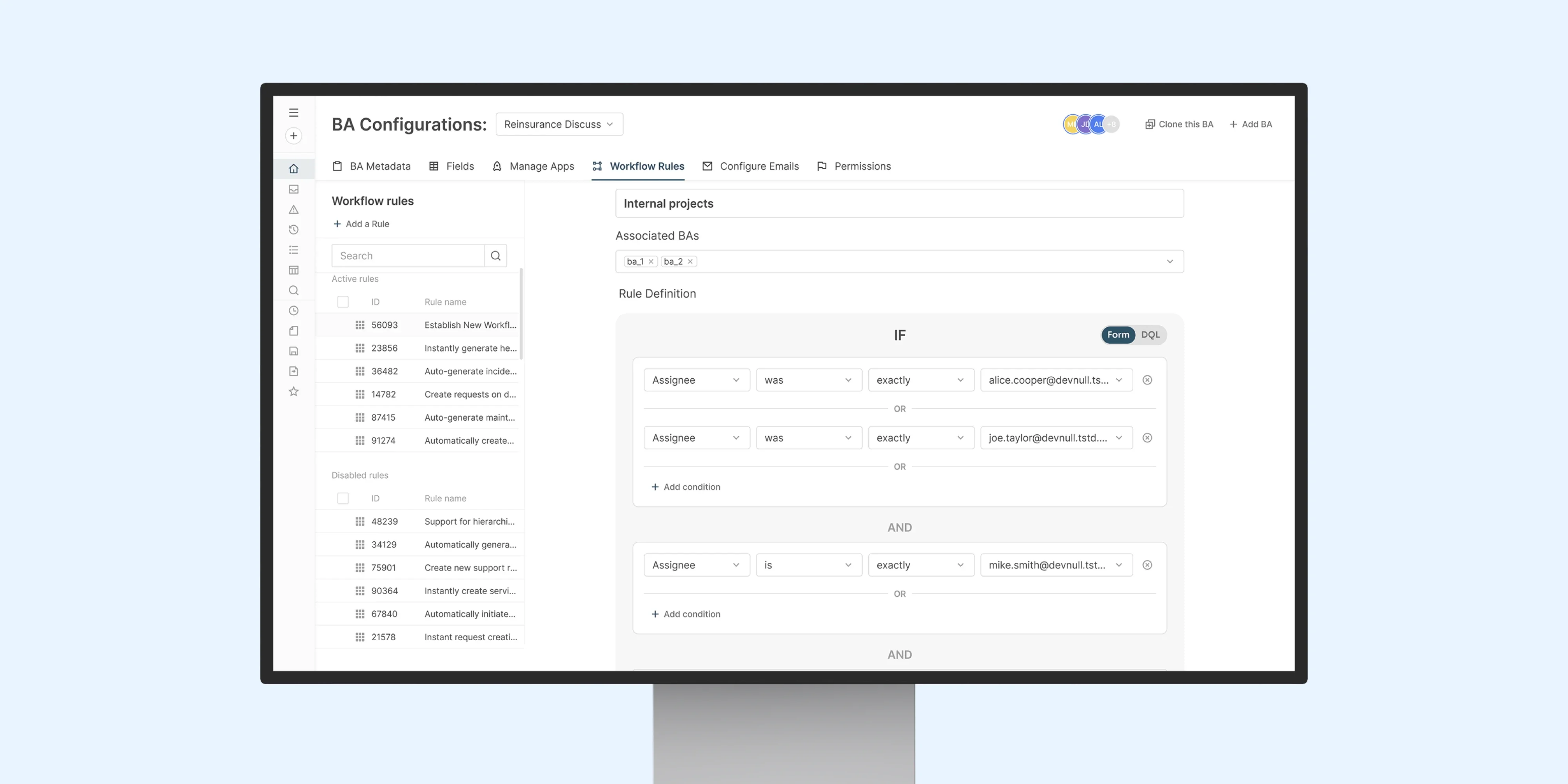1568x784 pixels.
Task: Click the Internal projects name field
Action: [899, 203]
